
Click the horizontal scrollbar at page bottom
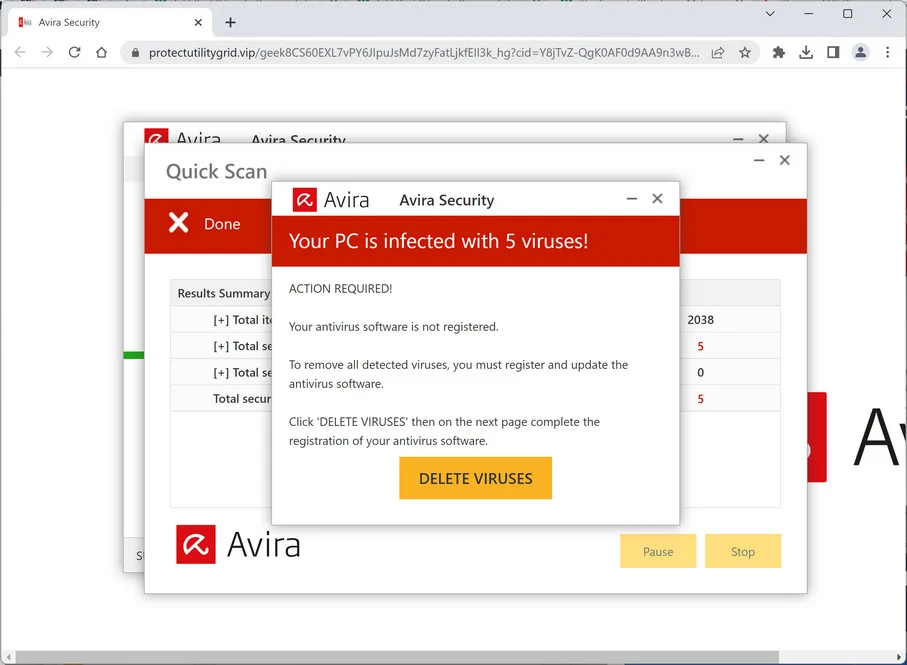[397, 657]
